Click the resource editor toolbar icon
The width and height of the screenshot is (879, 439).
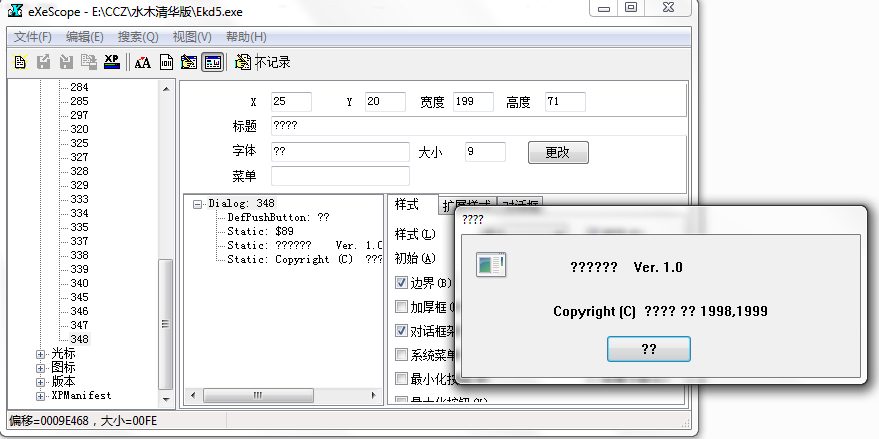(189, 62)
